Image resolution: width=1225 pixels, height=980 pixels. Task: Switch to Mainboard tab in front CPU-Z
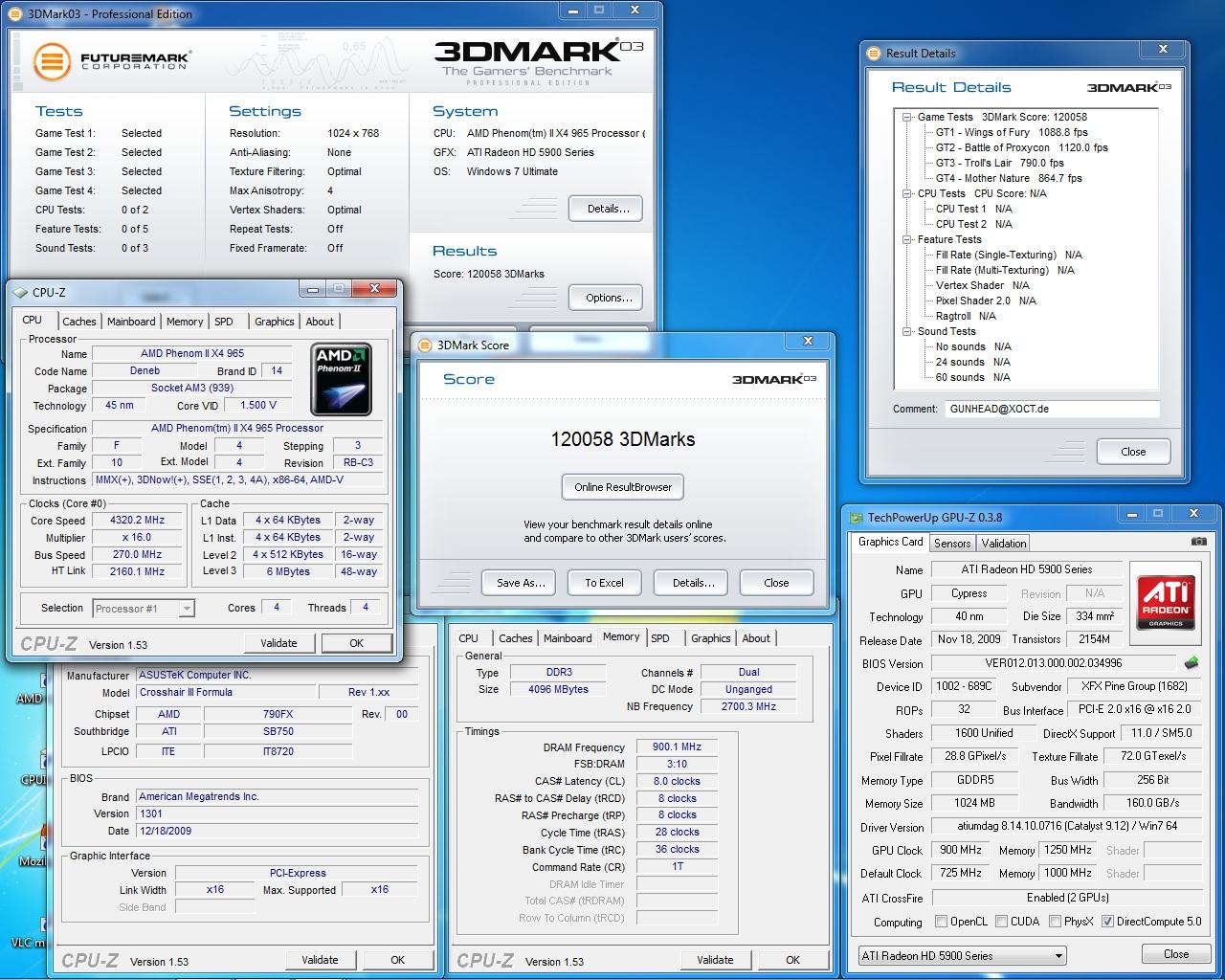pos(131,322)
